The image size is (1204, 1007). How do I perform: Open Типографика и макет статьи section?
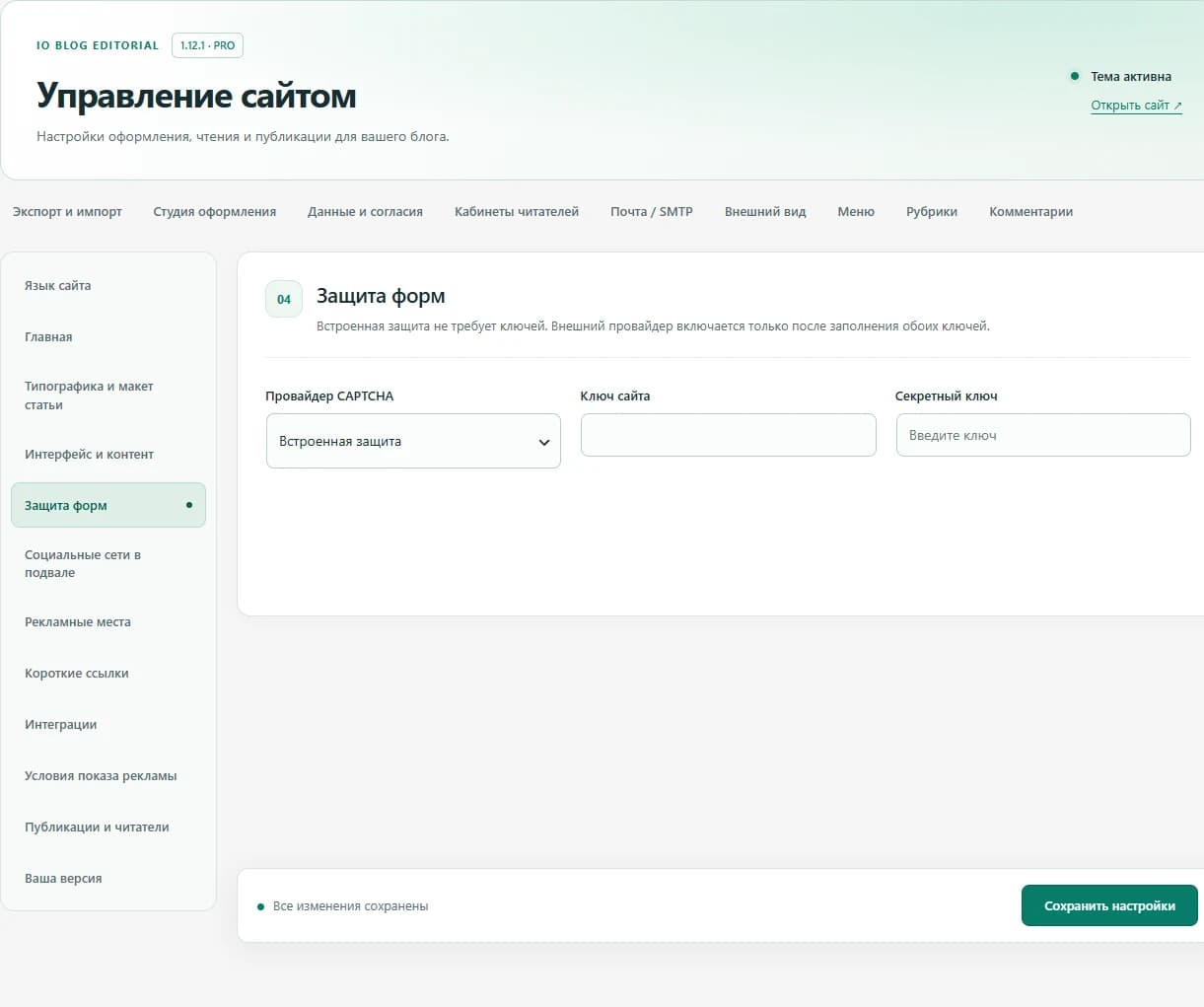point(108,396)
